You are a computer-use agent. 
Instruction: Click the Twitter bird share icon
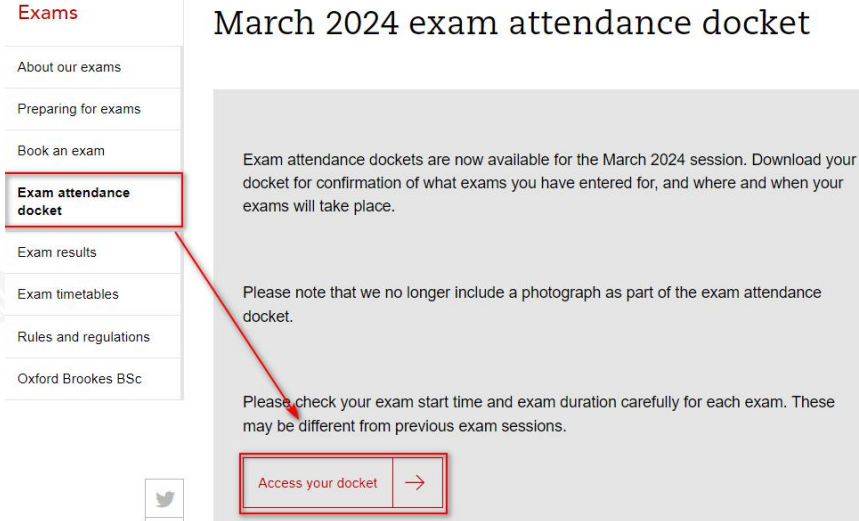[x=165, y=499]
